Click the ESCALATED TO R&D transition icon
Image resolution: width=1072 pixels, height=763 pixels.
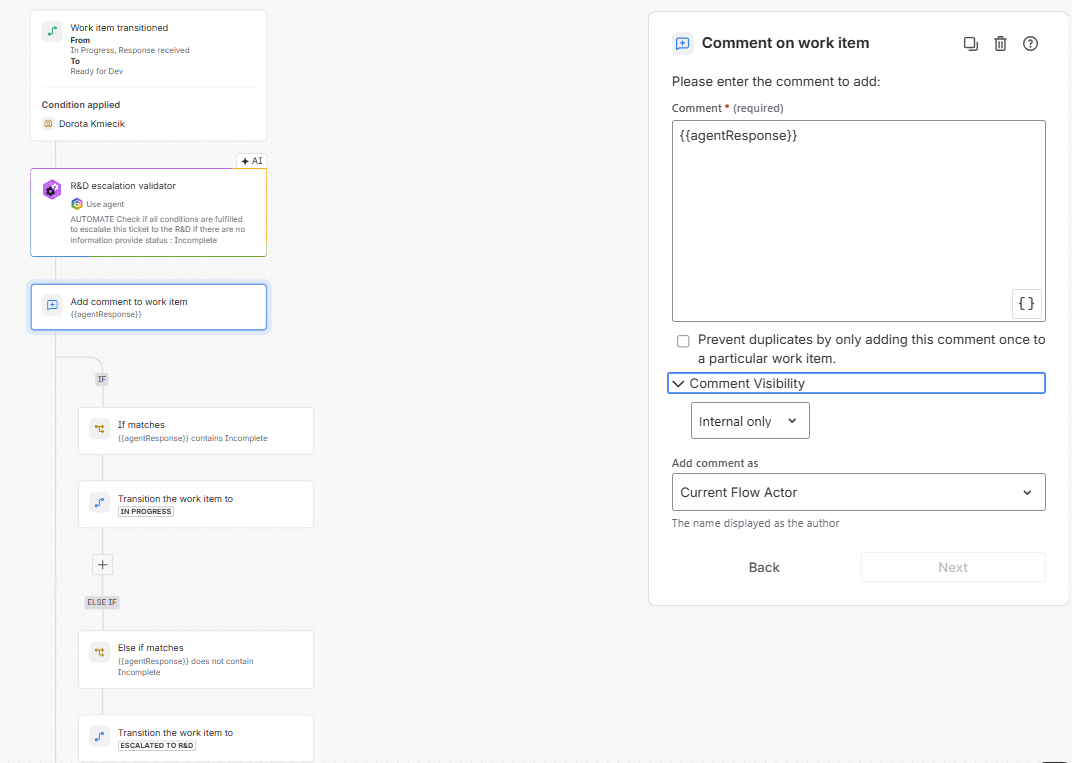(99, 736)
